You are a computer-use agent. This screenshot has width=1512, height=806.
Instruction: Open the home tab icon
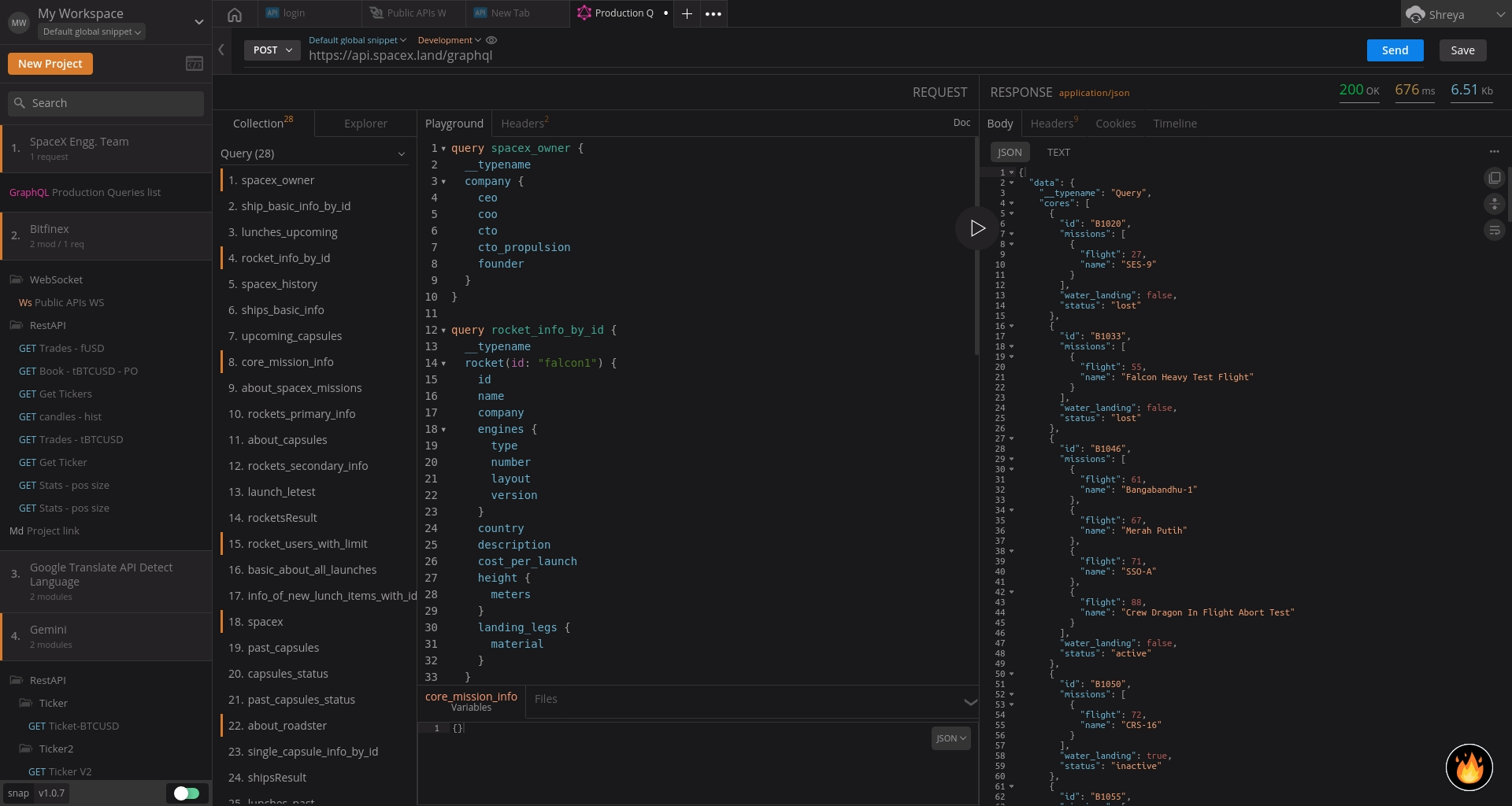[x=234, y=13]
